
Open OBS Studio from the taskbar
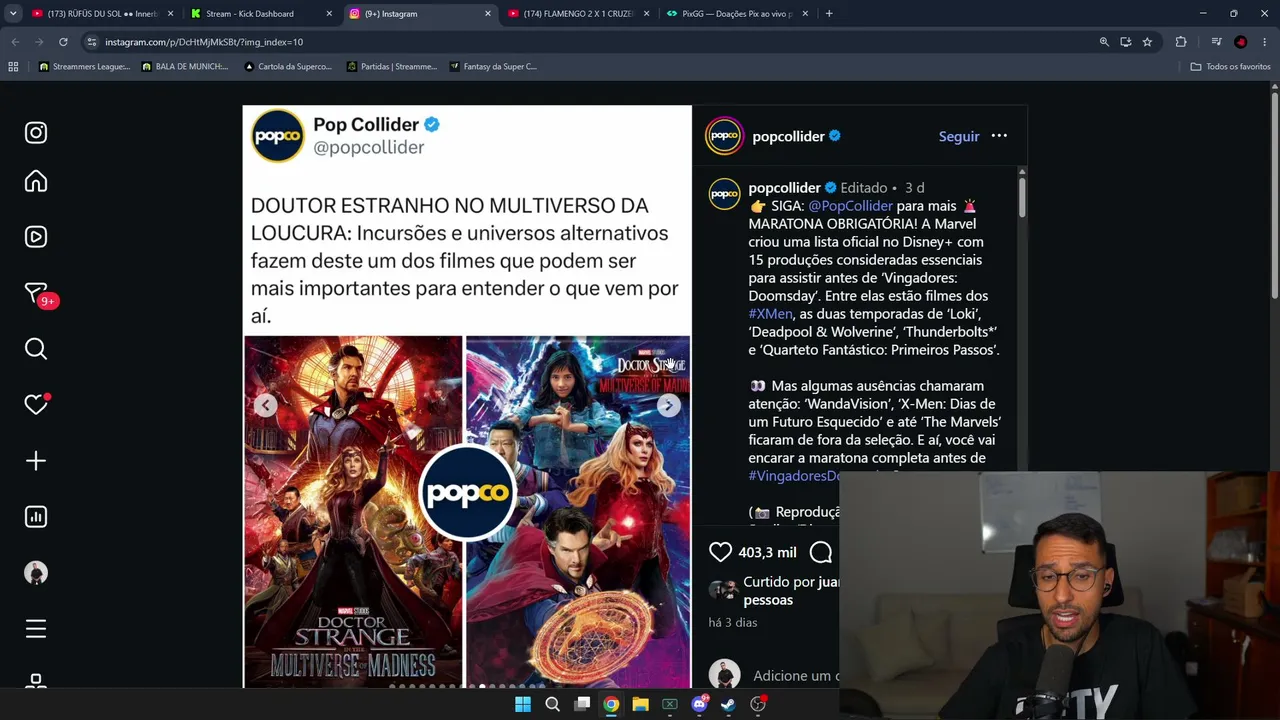click(x=758, y=704)
